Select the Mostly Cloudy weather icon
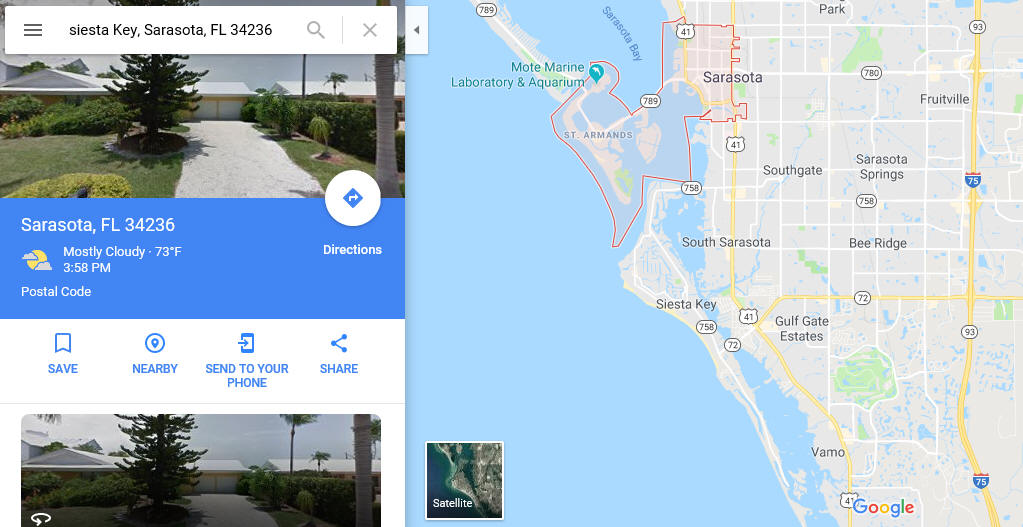 37,260
